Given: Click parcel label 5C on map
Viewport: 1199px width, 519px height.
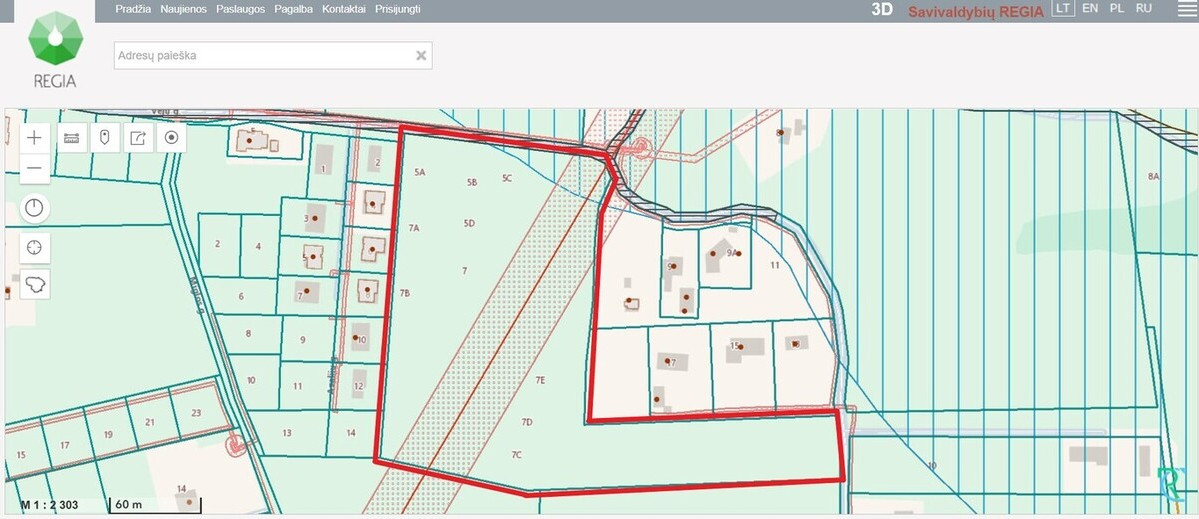Looking at the screenshot, I should [507, 178].
